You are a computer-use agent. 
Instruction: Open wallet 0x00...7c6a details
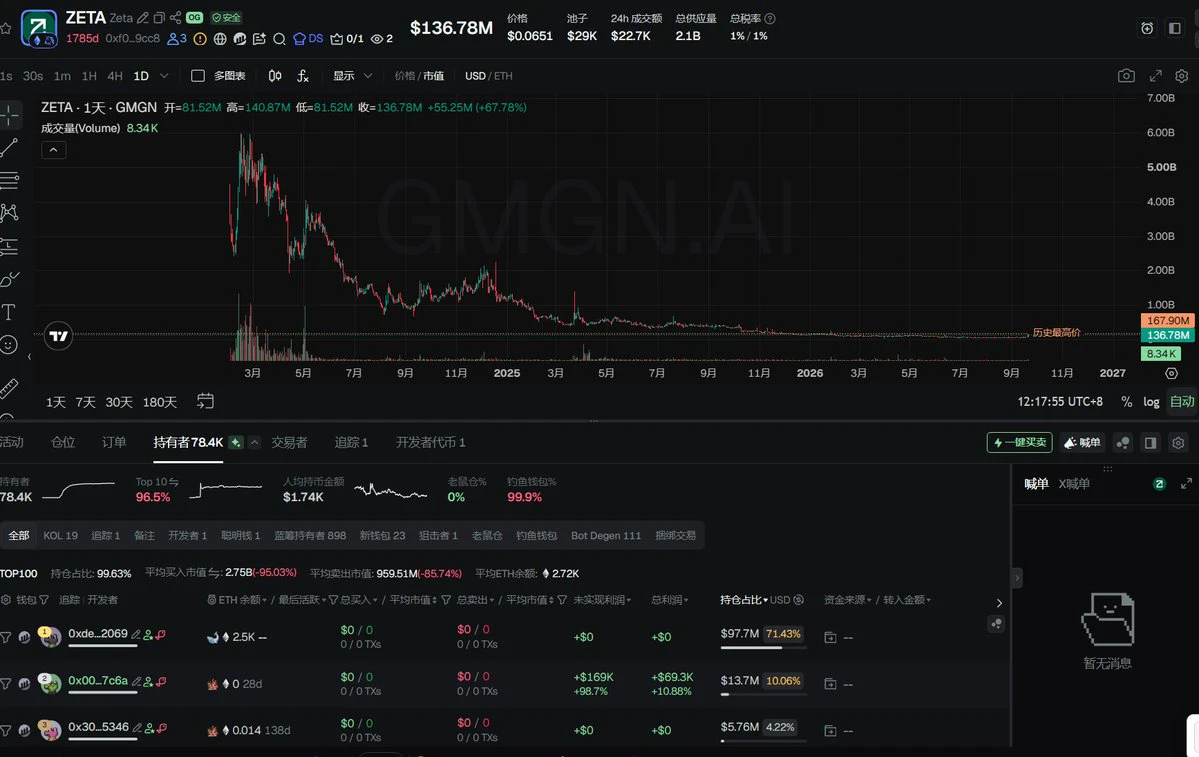click(98, 681)
